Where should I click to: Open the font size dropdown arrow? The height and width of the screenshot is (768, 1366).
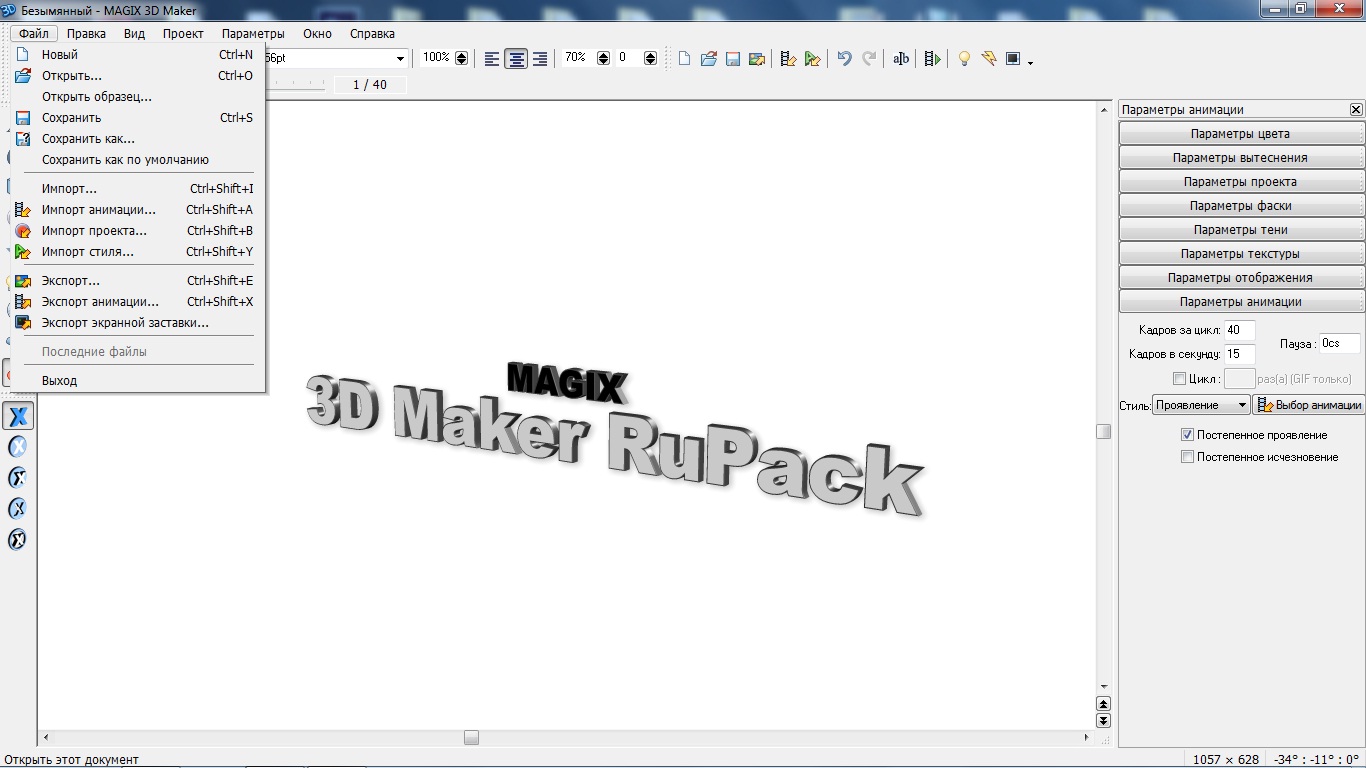click(400, 59)
